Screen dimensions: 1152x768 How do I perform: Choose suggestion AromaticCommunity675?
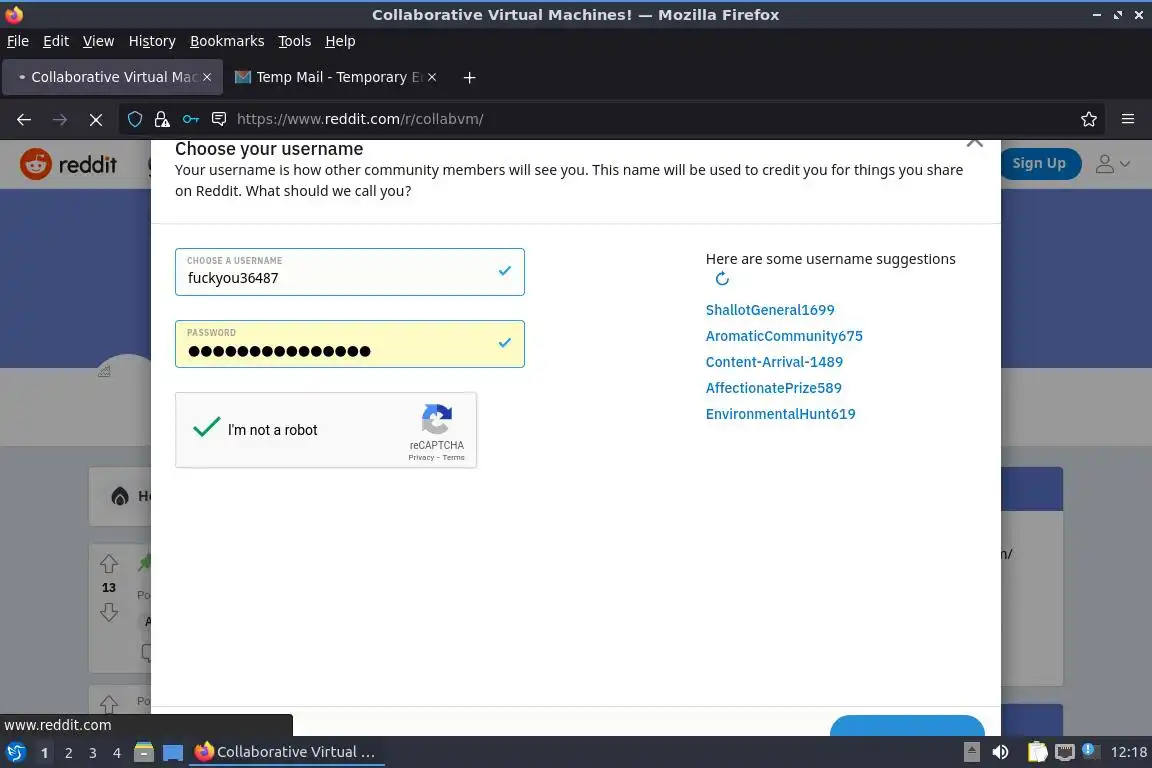(x=784, y=336)
